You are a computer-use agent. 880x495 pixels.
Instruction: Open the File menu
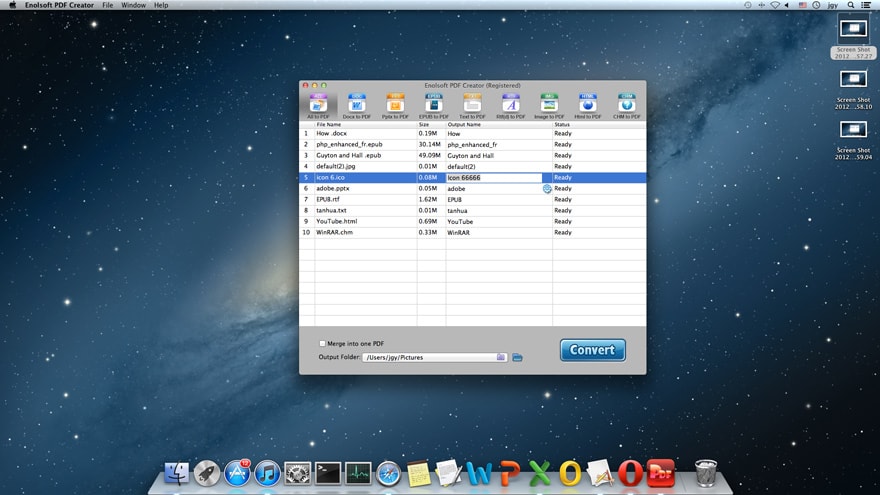(107, 5)
